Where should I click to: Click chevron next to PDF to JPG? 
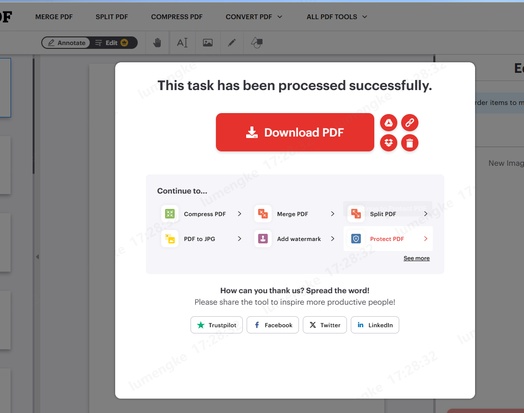coord(239,239)
